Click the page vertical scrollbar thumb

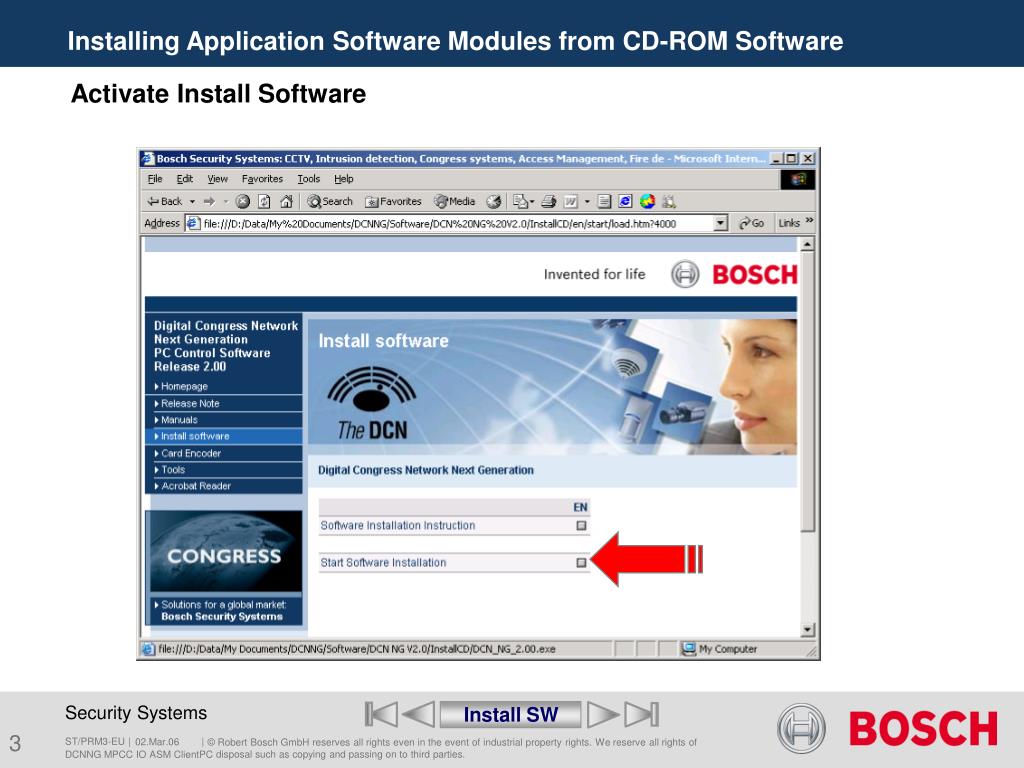[x=808, y=391]
